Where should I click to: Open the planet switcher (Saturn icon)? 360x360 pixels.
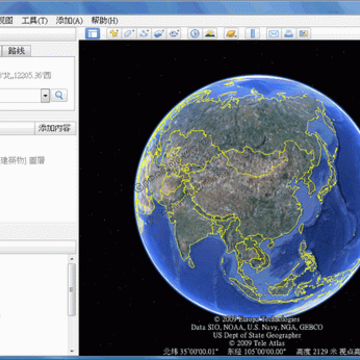(x=231, y=33)
